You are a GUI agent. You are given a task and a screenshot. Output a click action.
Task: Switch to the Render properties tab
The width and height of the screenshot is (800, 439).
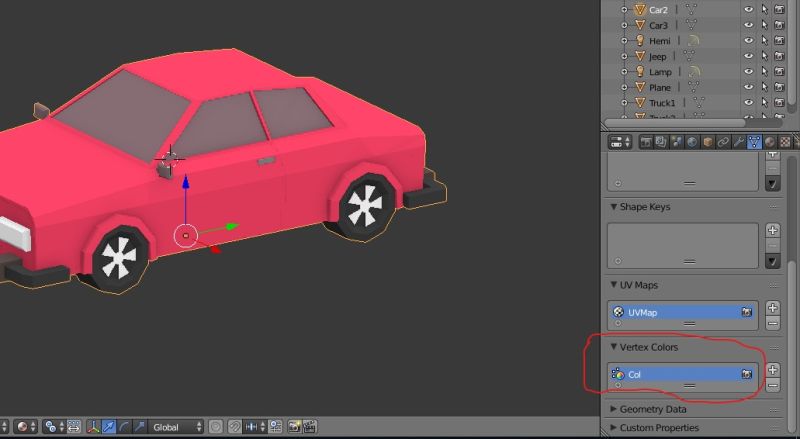pyautogui.click(x=646, y=142)
